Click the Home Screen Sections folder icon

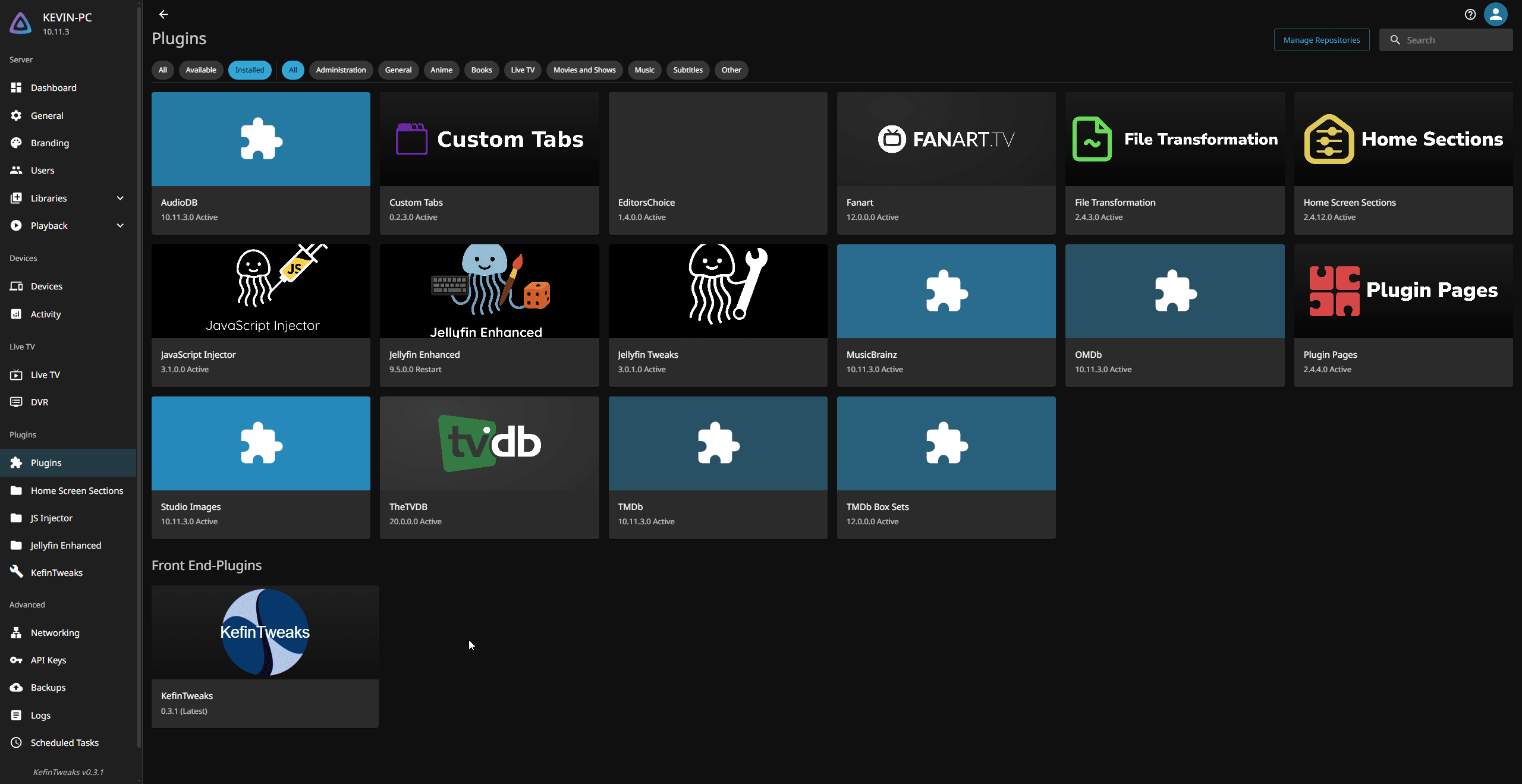(x=16, y=490)
